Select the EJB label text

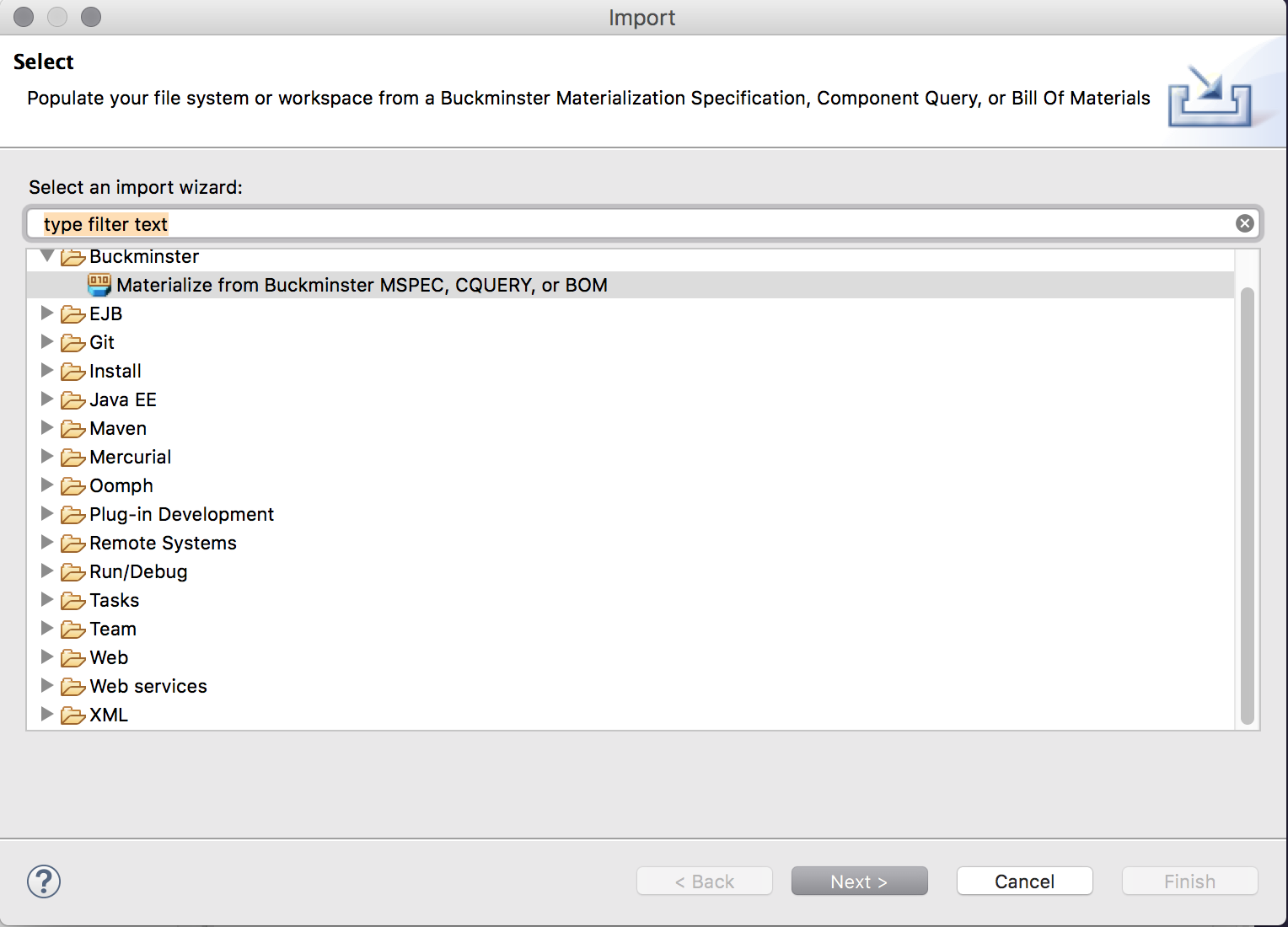pyautogui.click(x=106, y=313)
